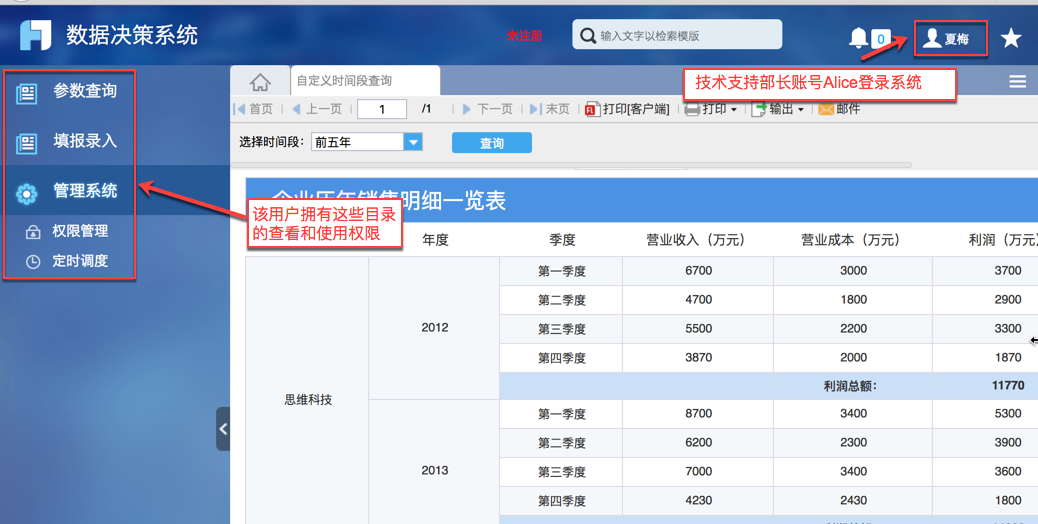Open 定时调度 in sidebar
Screen dimensions: 1038x524
(80, 261)
